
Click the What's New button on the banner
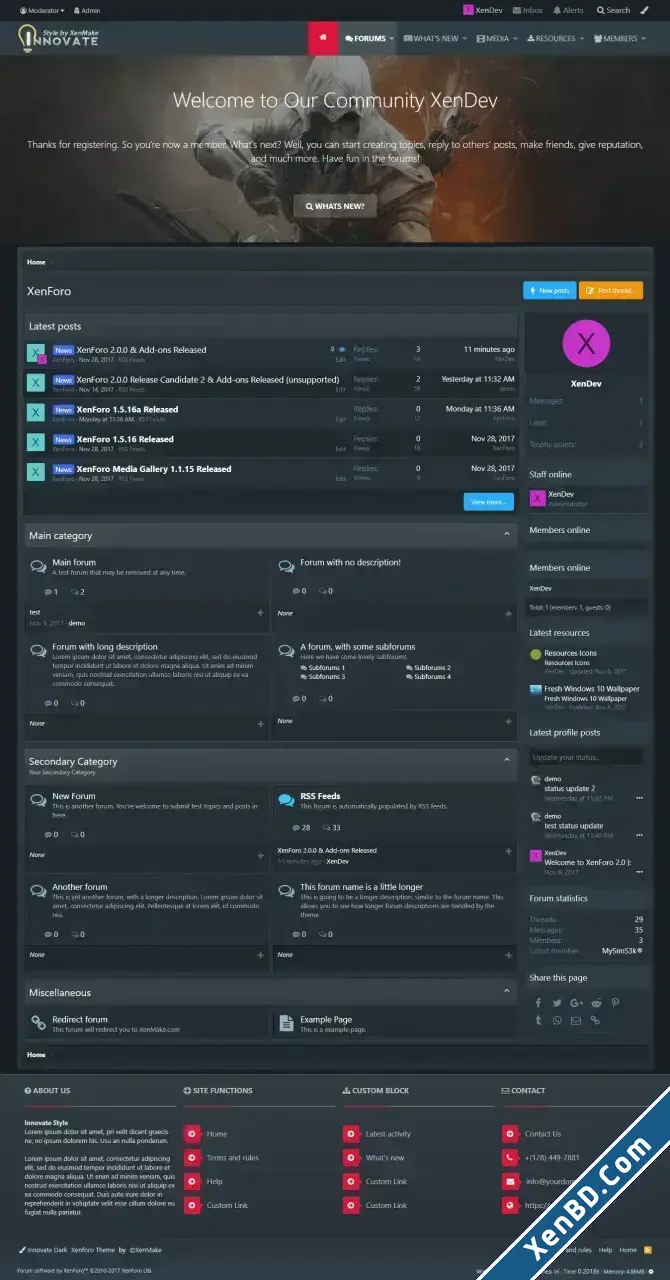coord(335,206)
